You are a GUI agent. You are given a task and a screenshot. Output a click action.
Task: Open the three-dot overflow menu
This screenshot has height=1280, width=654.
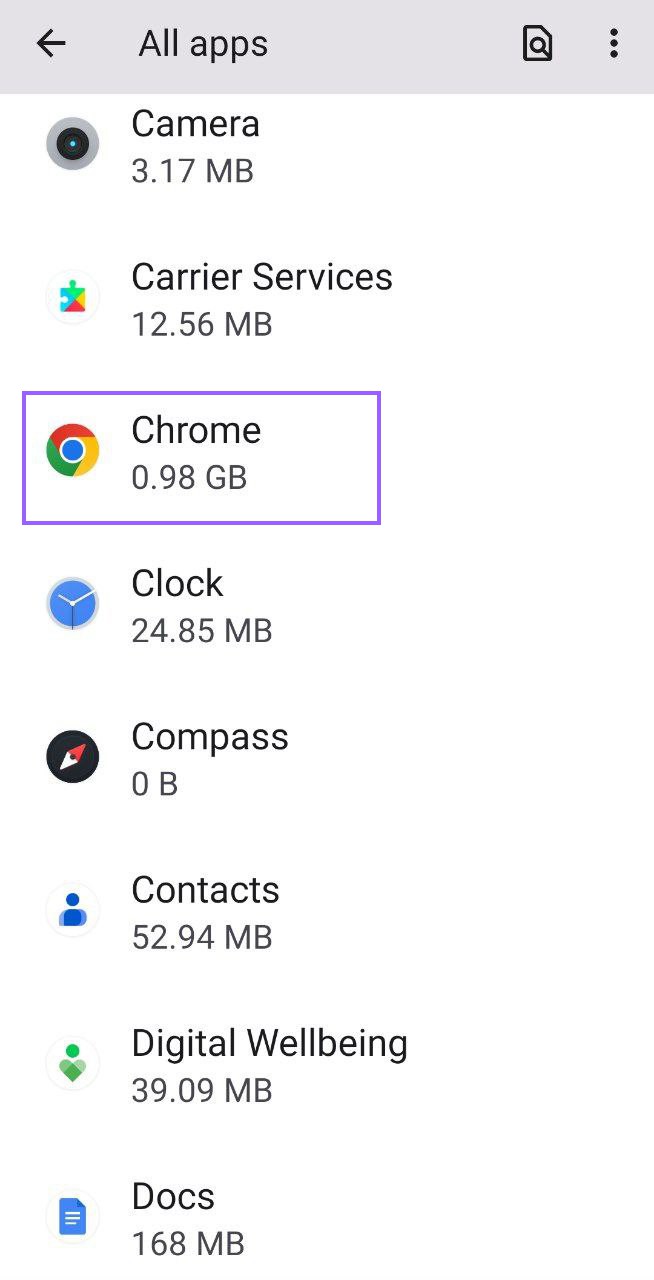614,43
